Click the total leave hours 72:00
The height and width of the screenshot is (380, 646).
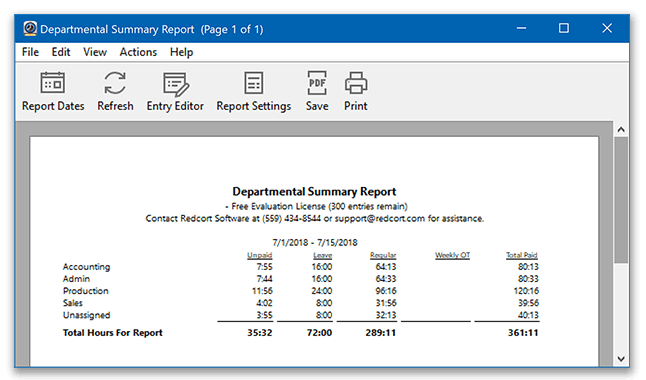tap(319, 333)
